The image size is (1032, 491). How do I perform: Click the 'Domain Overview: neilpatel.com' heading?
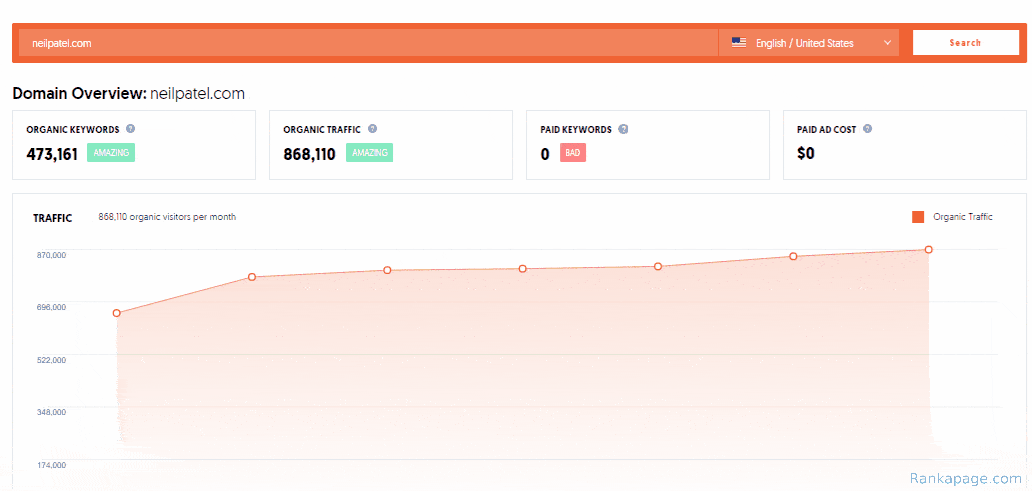point(128,93)
